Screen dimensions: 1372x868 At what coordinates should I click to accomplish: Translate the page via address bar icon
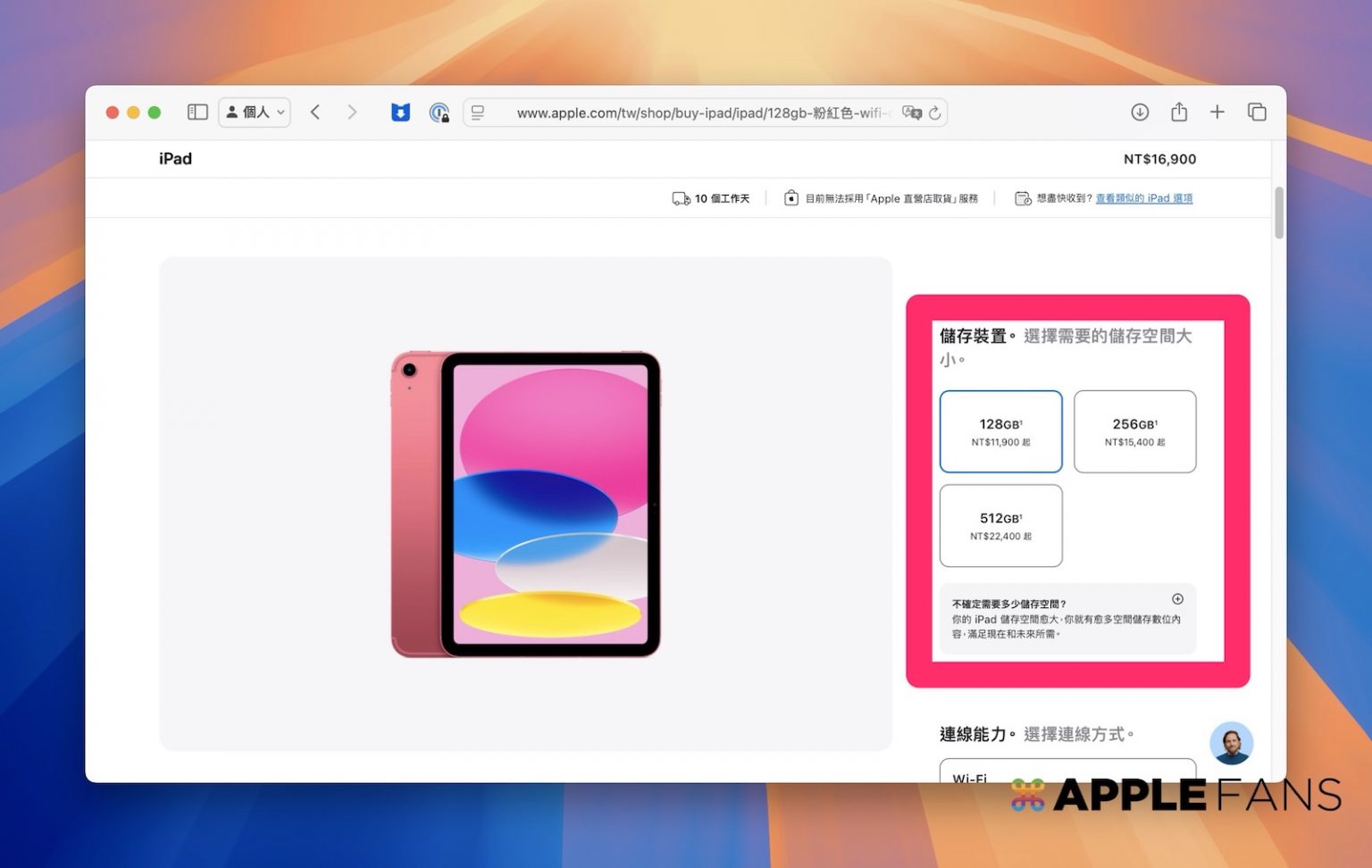(x=910, y=113)
